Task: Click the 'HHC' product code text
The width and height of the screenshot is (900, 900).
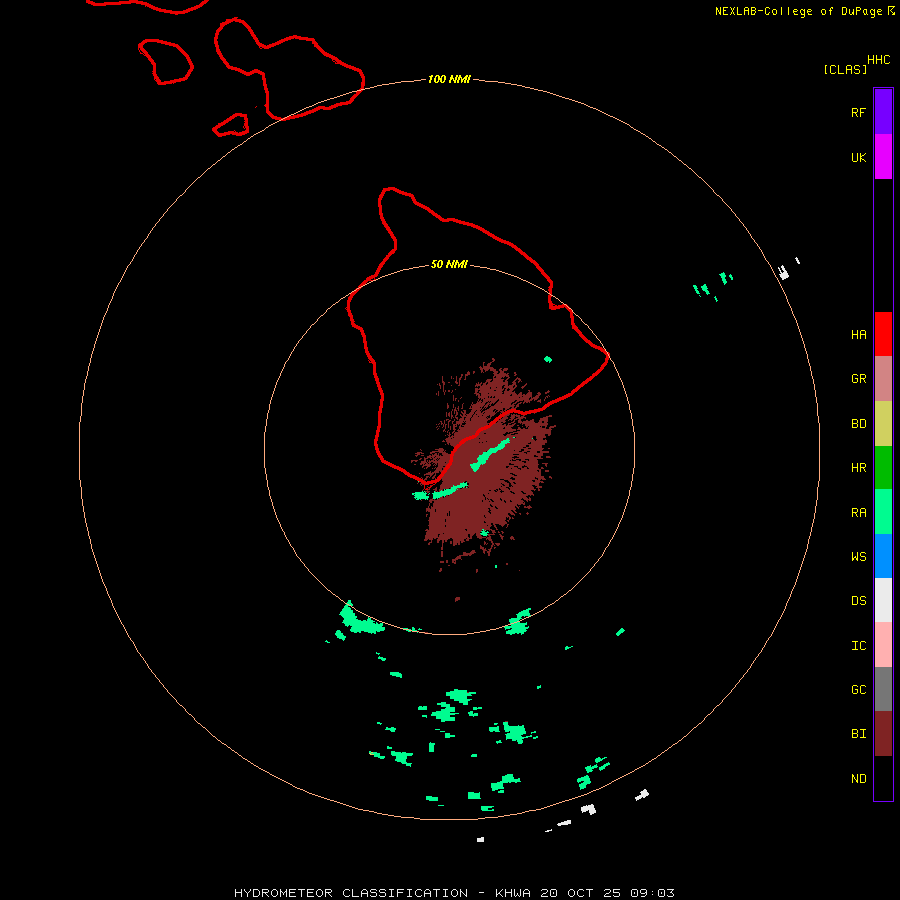Action: click(x=878, y=60)
